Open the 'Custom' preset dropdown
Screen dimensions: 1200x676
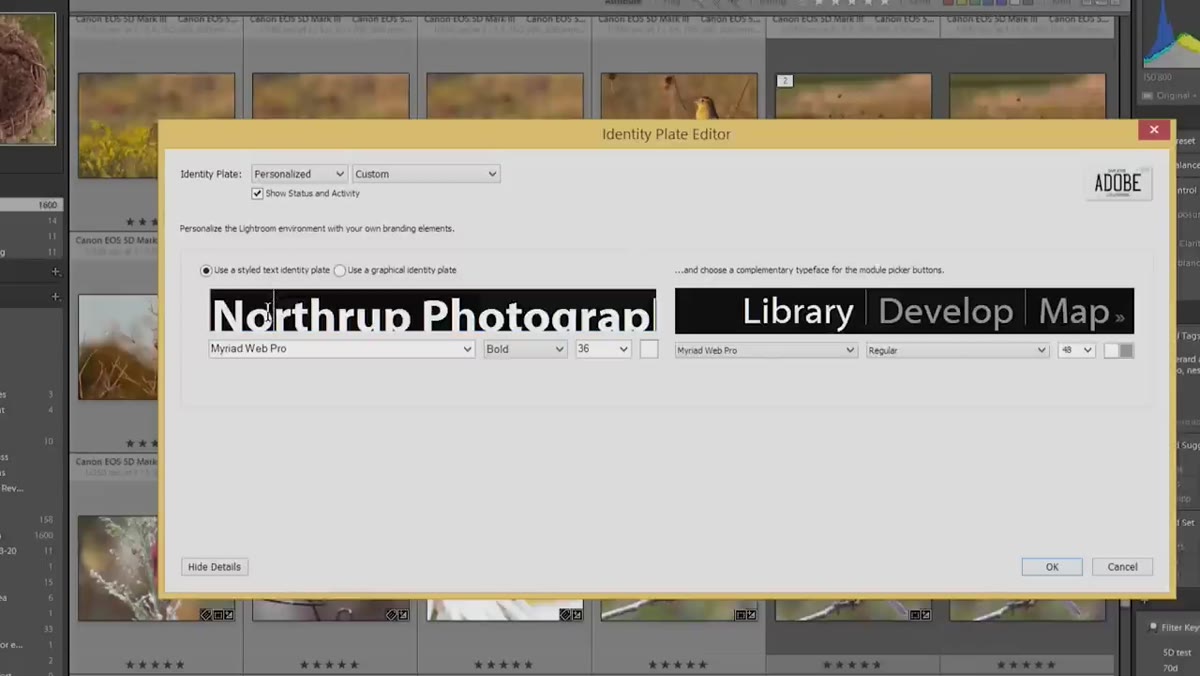pyautogui.click(x=426, y=174)
